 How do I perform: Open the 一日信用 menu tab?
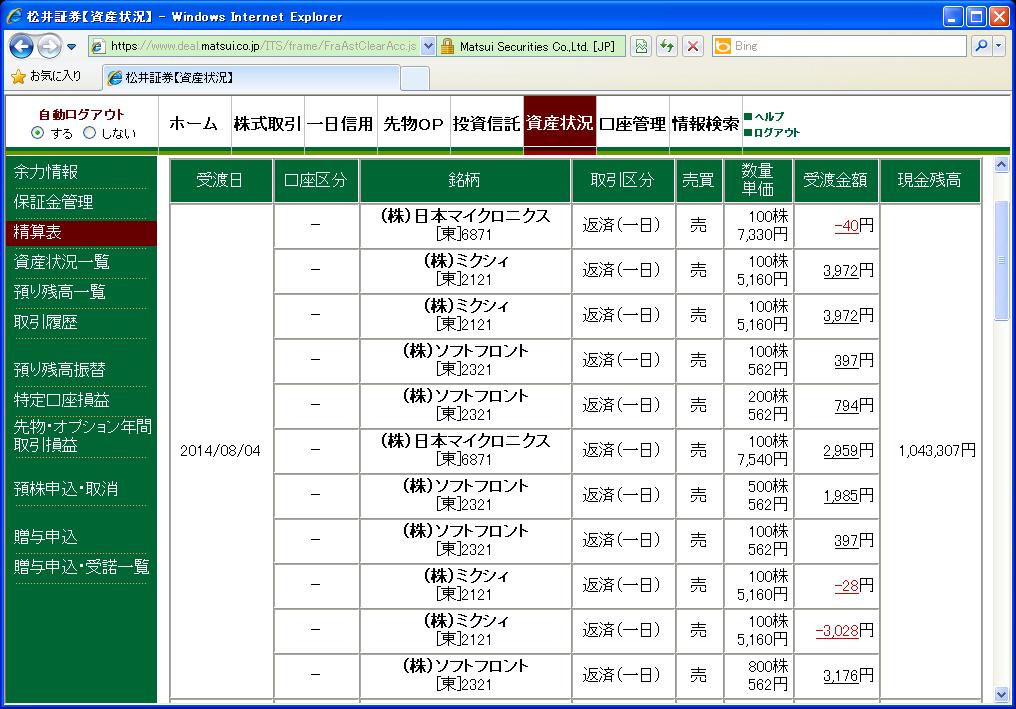click(340, 123)
